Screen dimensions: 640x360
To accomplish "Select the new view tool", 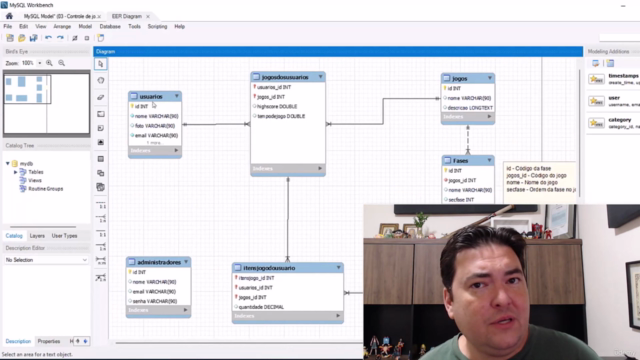I will [101, 173].
